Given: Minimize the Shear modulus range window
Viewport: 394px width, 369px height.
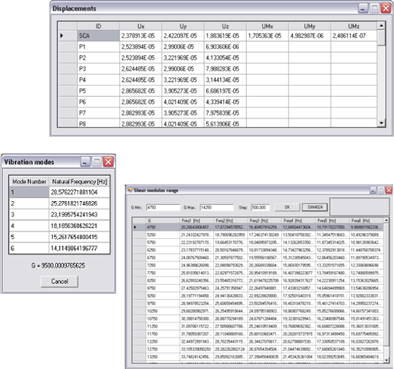Looking at the screenshot, I should [x=373, y=190].
